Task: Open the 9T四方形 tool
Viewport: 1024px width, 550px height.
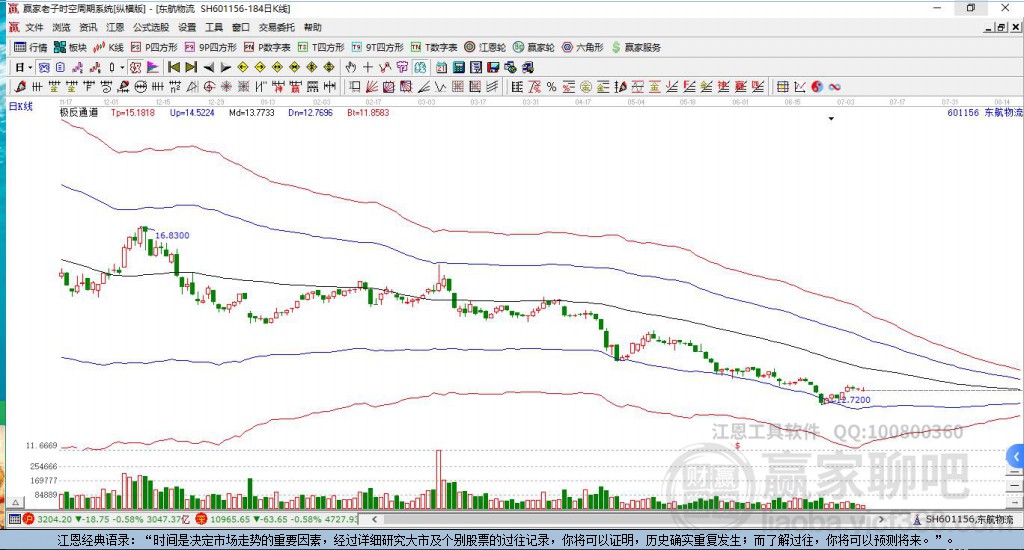Action: [377, 47]
